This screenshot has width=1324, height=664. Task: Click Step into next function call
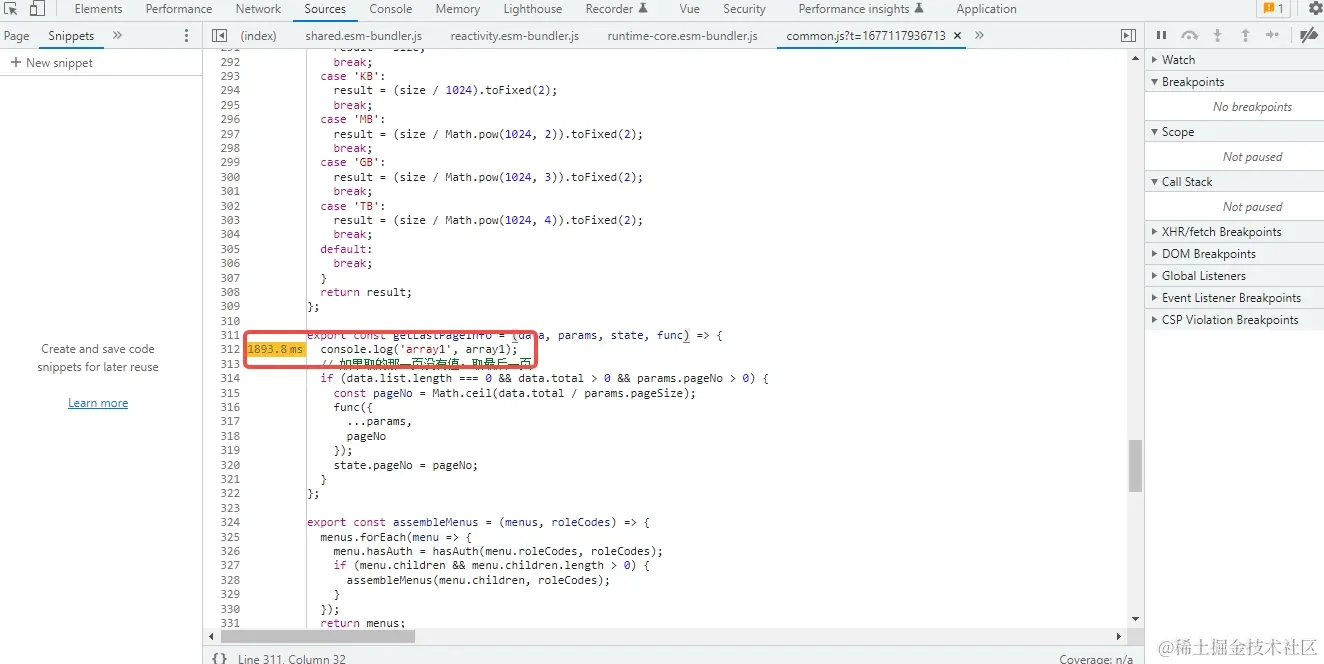coord(1217,35)
